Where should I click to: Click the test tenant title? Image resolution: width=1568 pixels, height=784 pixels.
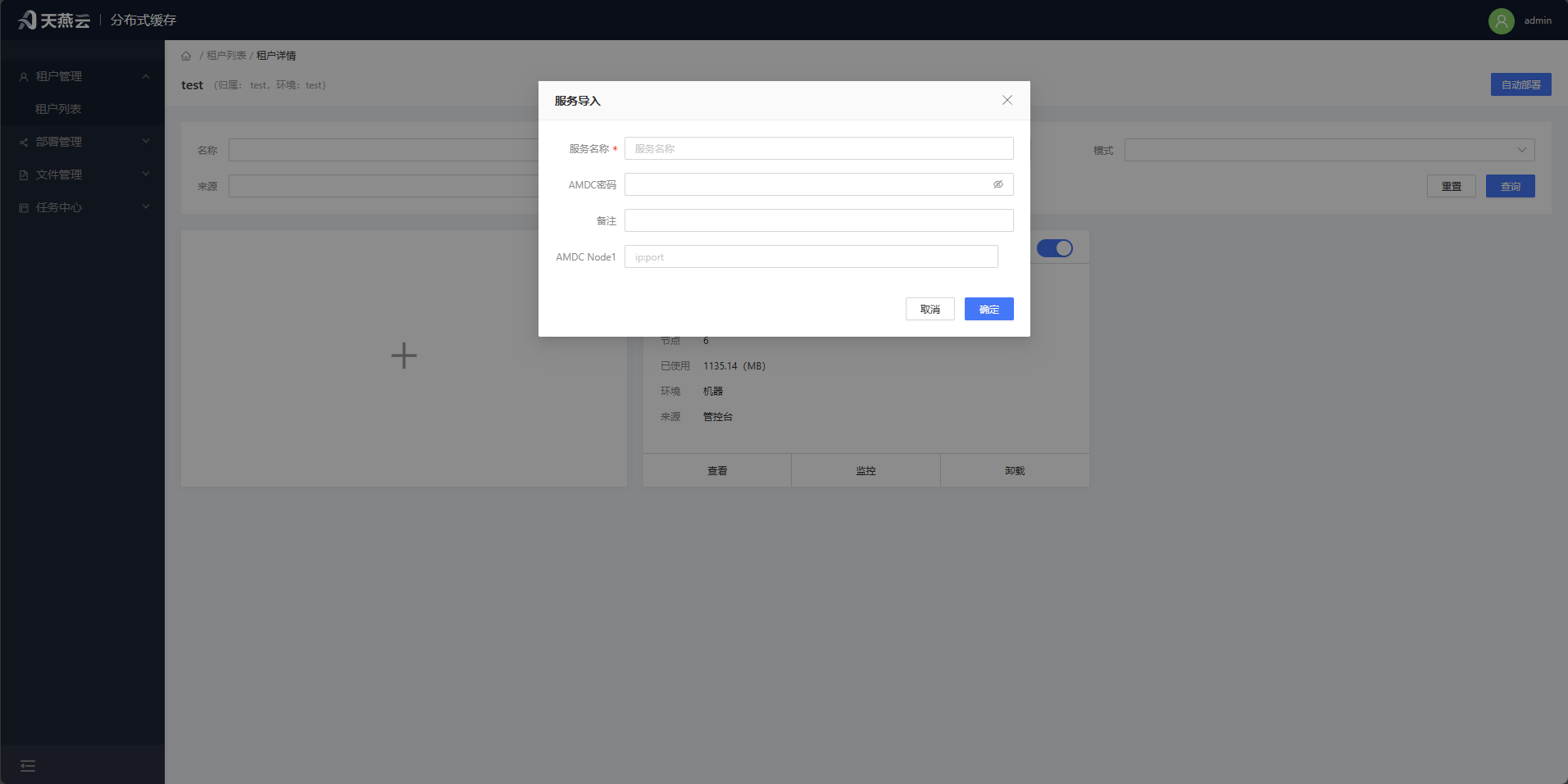[192, 85]
